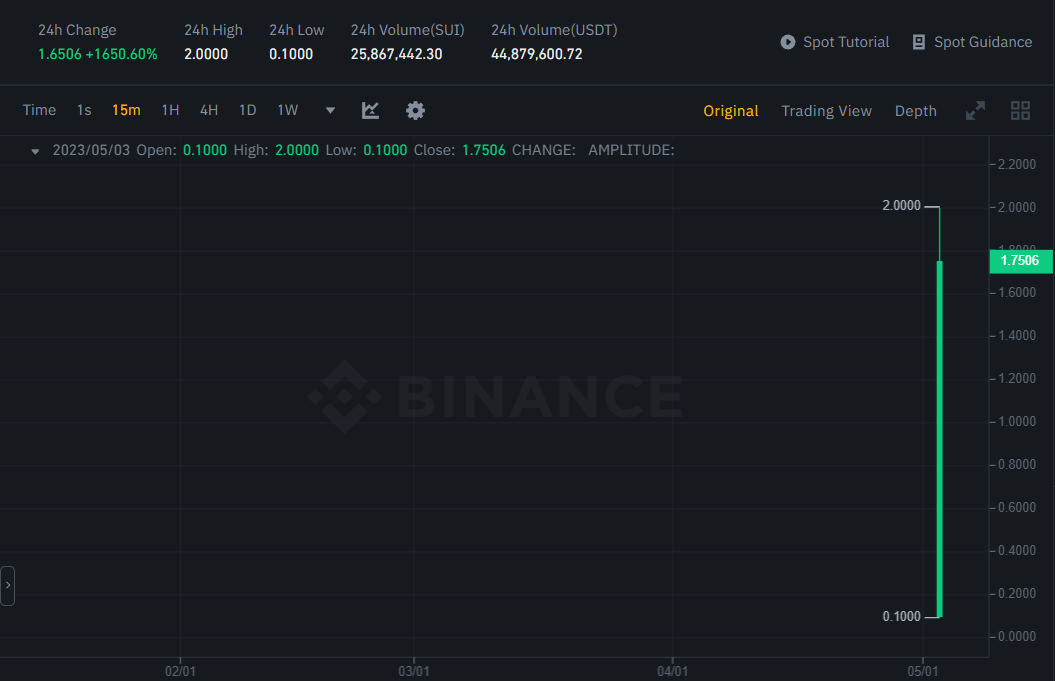
Task: Click the 2.2000 price axis label
Action: (x=1017, y=164)
